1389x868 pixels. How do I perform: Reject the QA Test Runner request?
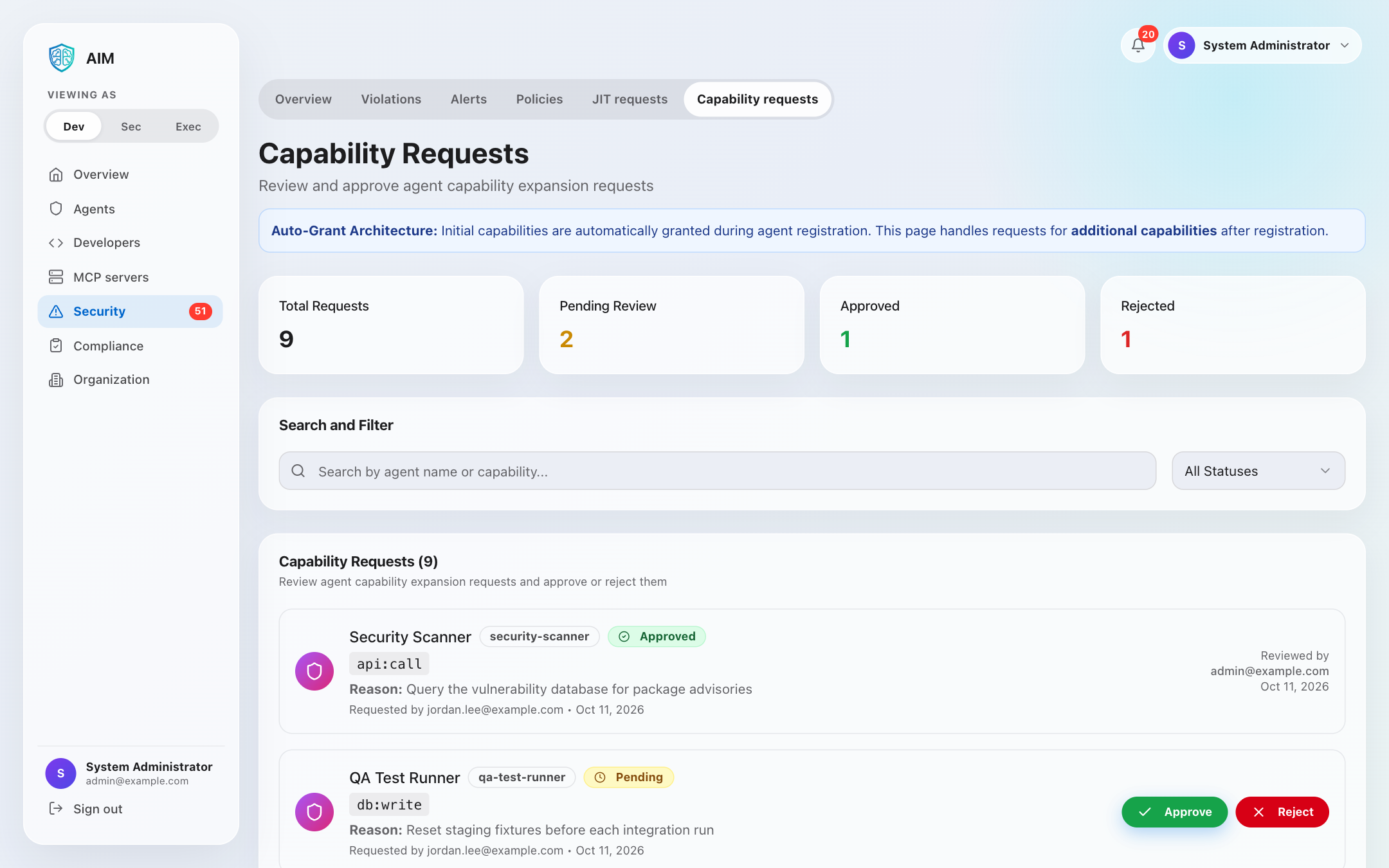[1282, 812]
